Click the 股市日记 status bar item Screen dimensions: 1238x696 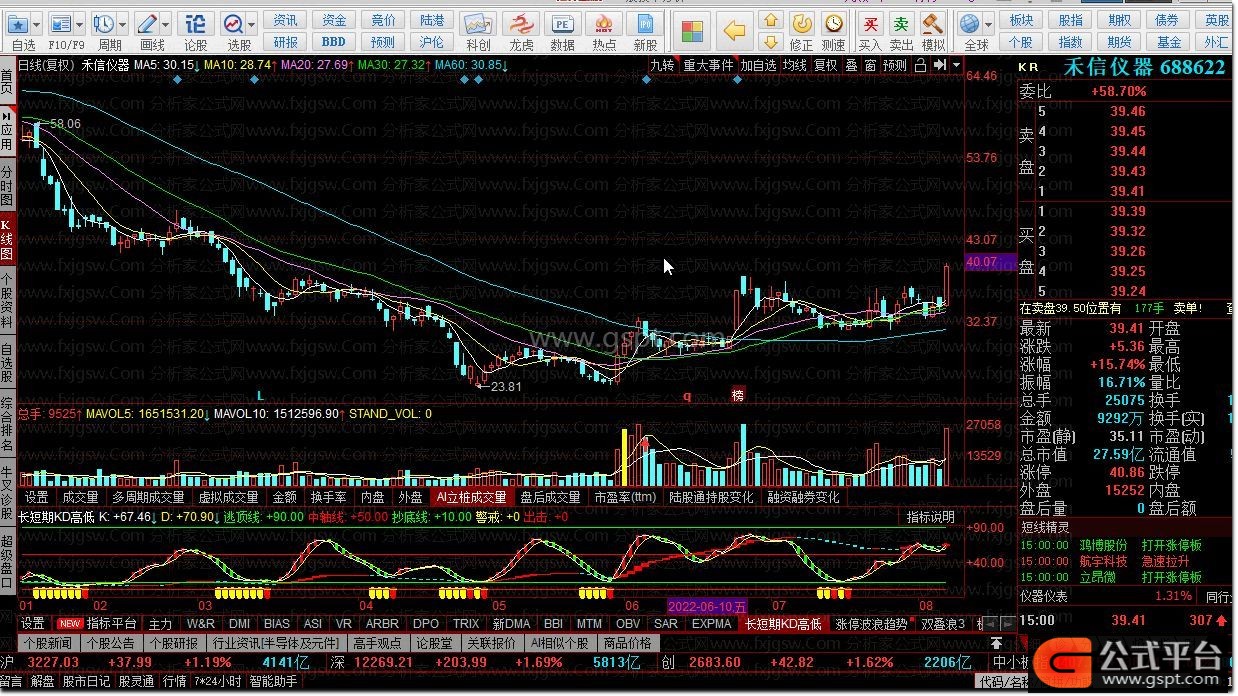tap(87, 681)
